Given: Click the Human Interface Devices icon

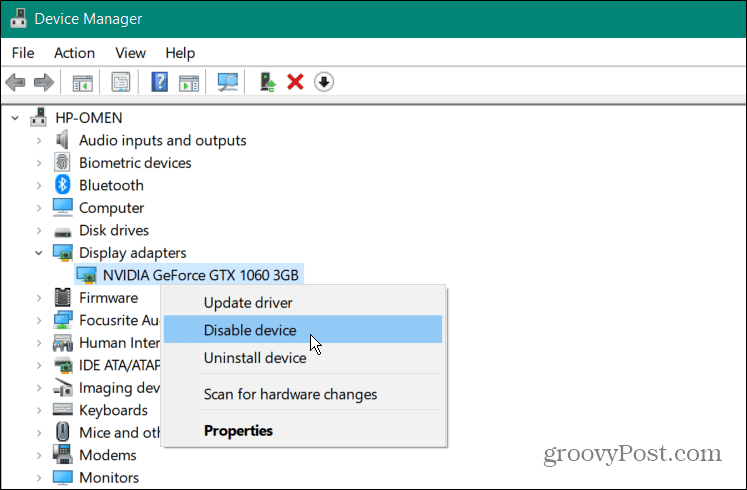Looking at the screenshot, I should point(62,342).
